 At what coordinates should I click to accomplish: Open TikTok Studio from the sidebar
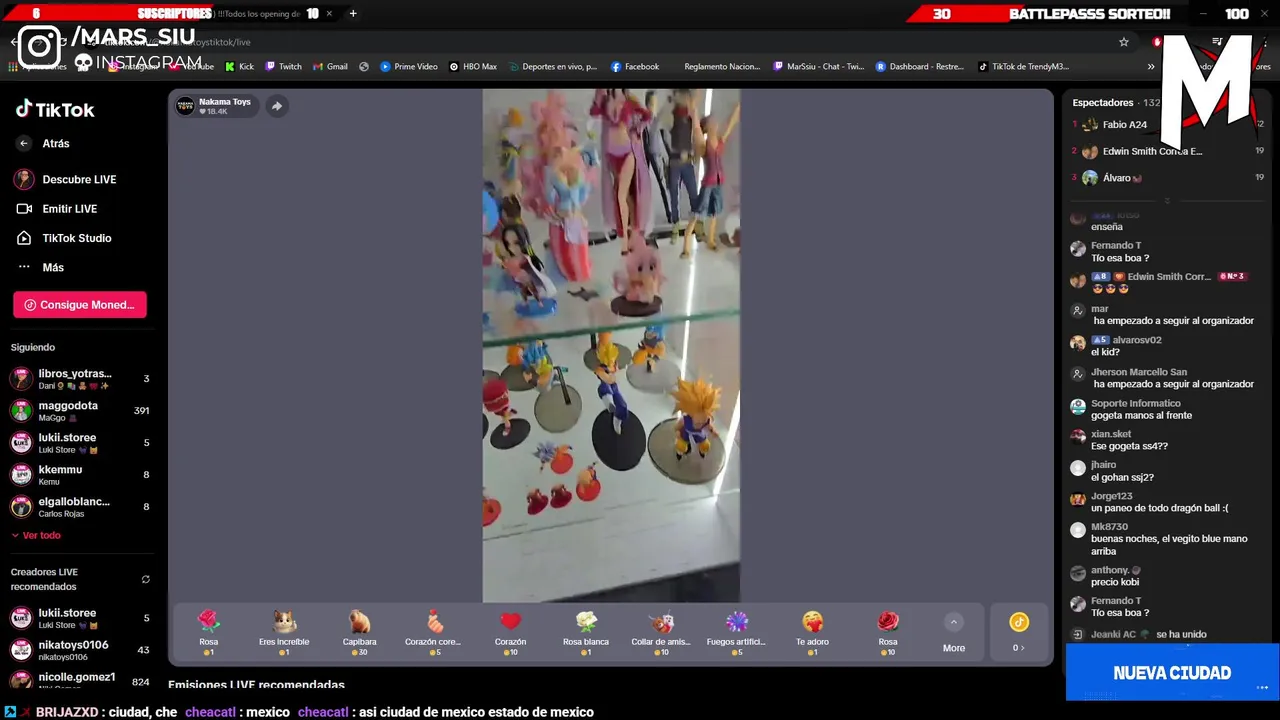pyautogui.click(x=63, y=238)
